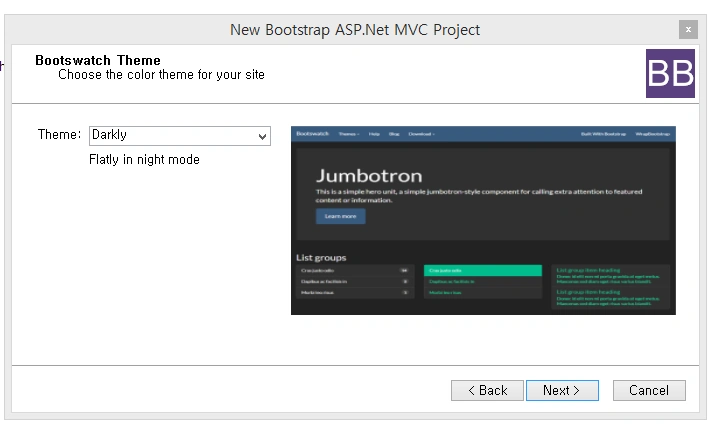Click the Next button

tap(562, 391)
